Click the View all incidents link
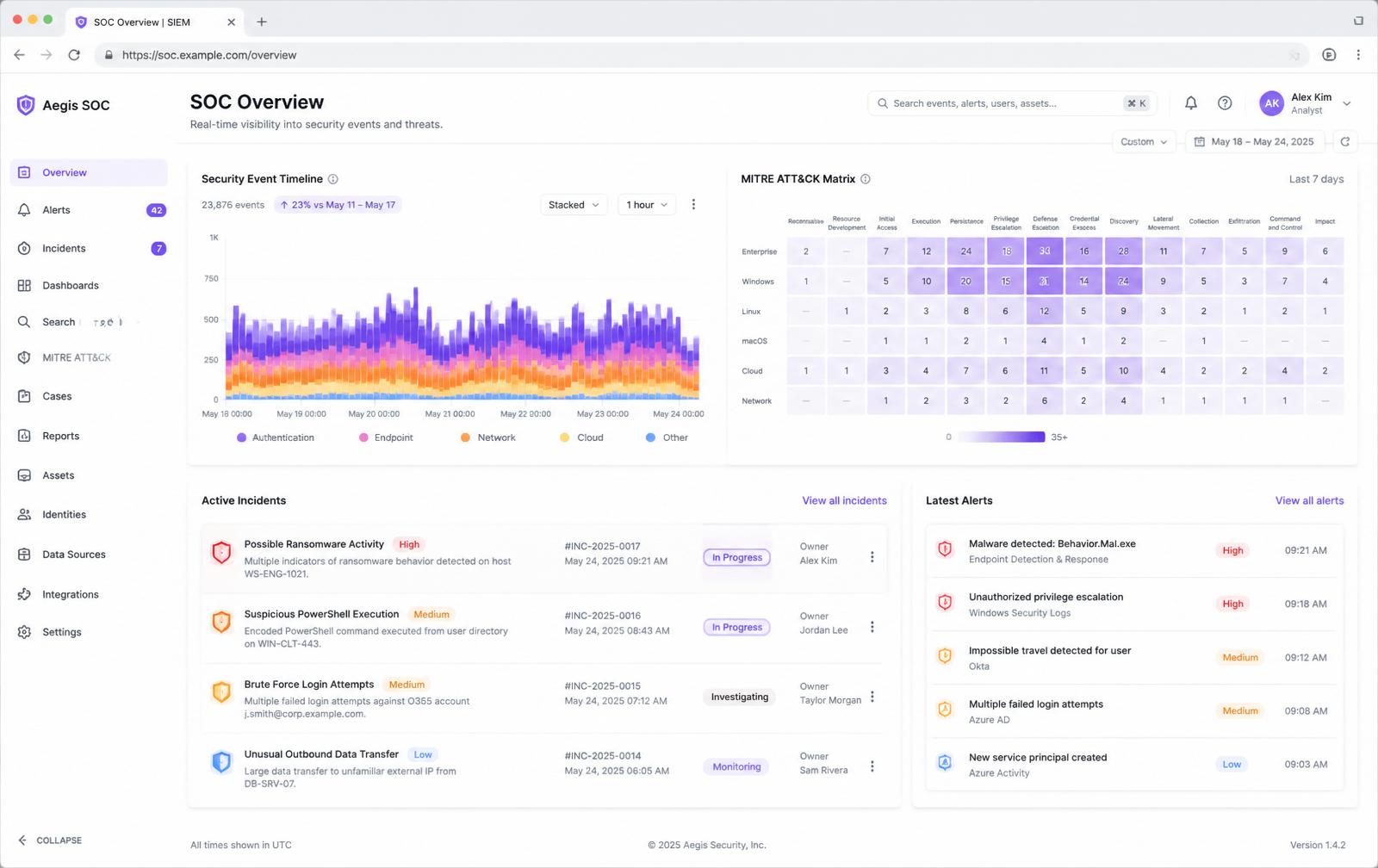1378x868 pixels. click(x=844, y=500)
